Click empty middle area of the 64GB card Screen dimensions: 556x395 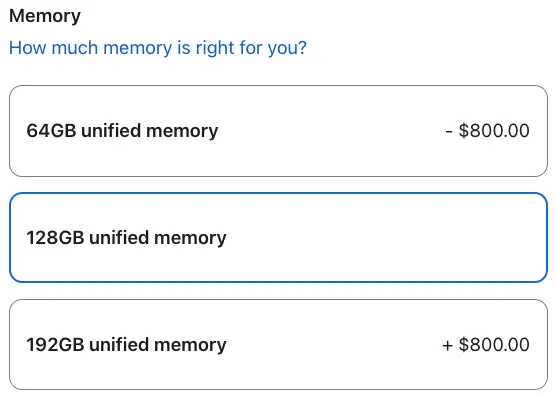click(330, 131)
